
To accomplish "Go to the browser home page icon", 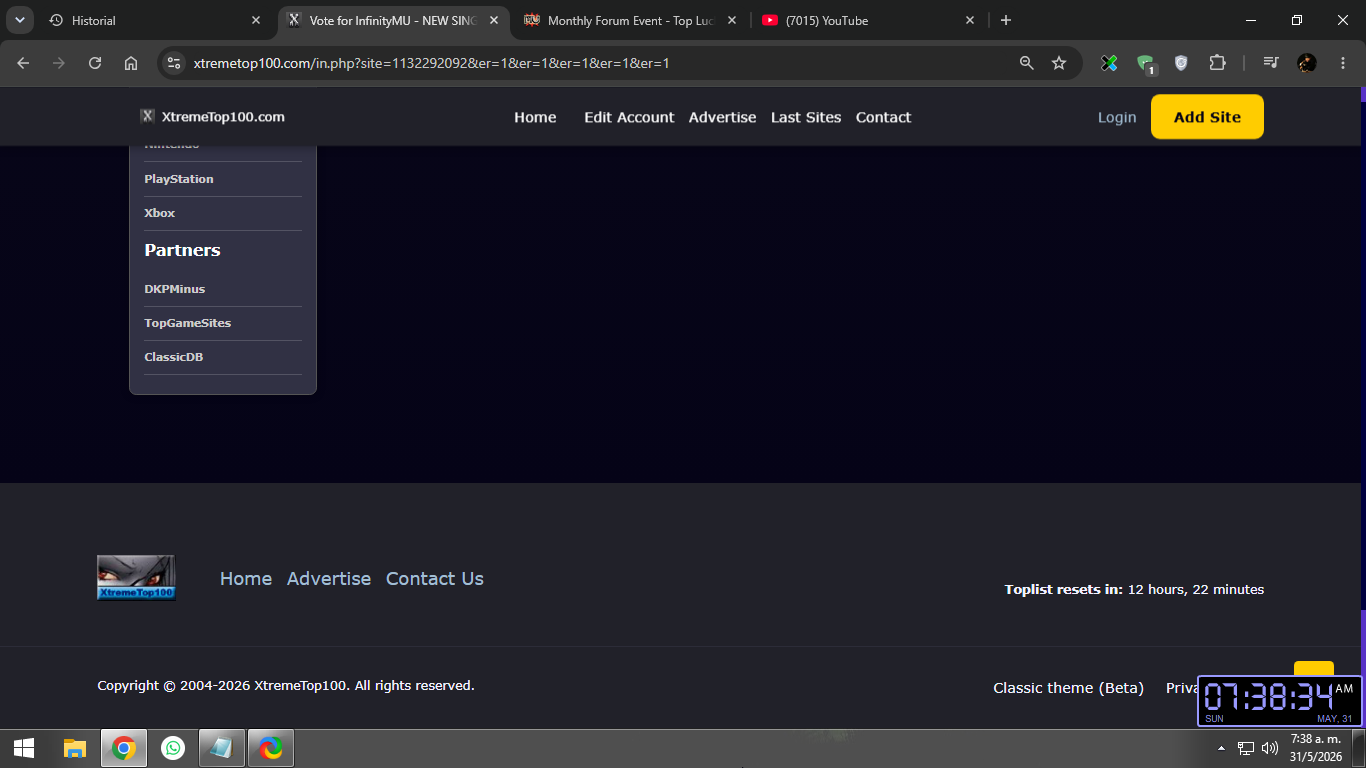I will click(x=131, y=63).
